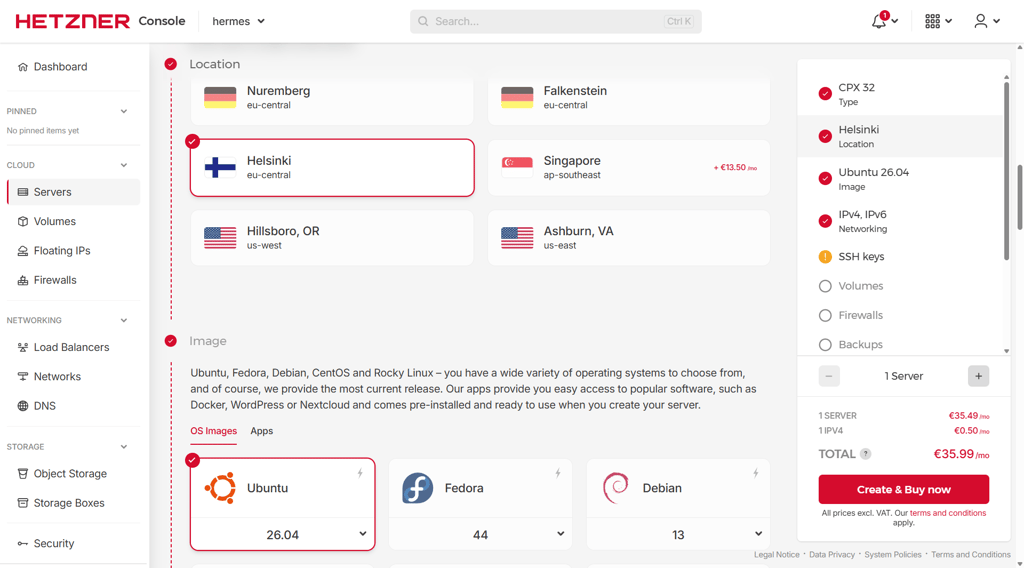This screenshot has width=1024, height=568.
Task: Click the SSH keys warning icon
Action: (x=825, y=257)
